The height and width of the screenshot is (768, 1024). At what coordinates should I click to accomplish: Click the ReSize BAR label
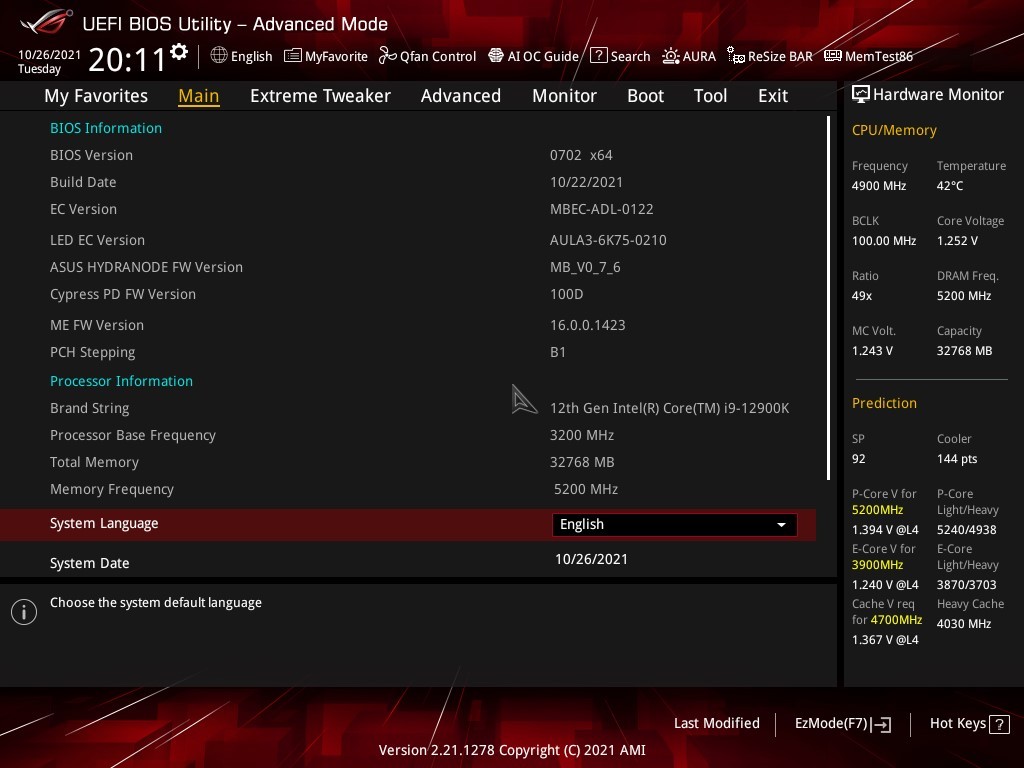click(780, 56)
